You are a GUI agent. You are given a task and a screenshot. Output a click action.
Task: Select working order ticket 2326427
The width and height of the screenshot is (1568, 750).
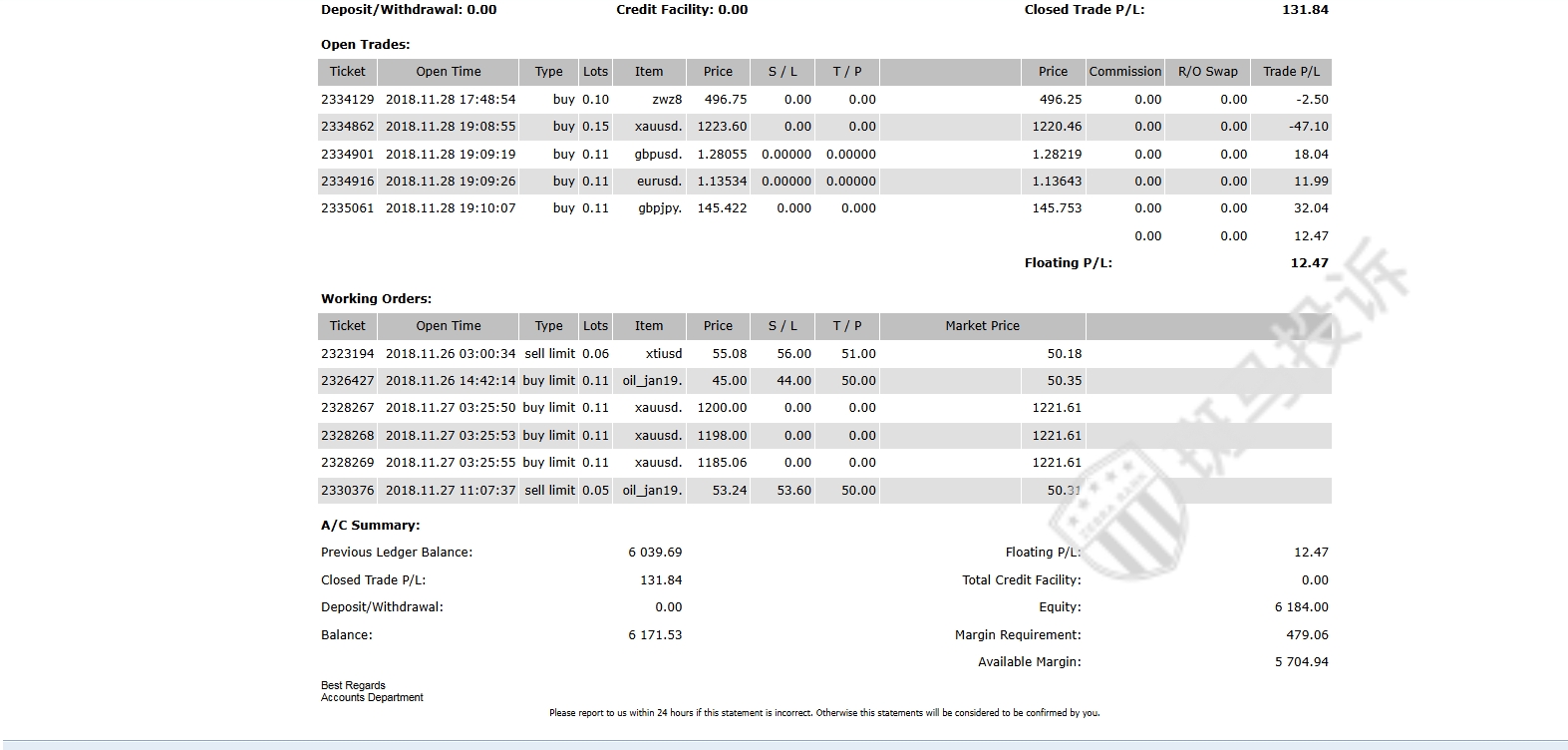tap(347, 381)
